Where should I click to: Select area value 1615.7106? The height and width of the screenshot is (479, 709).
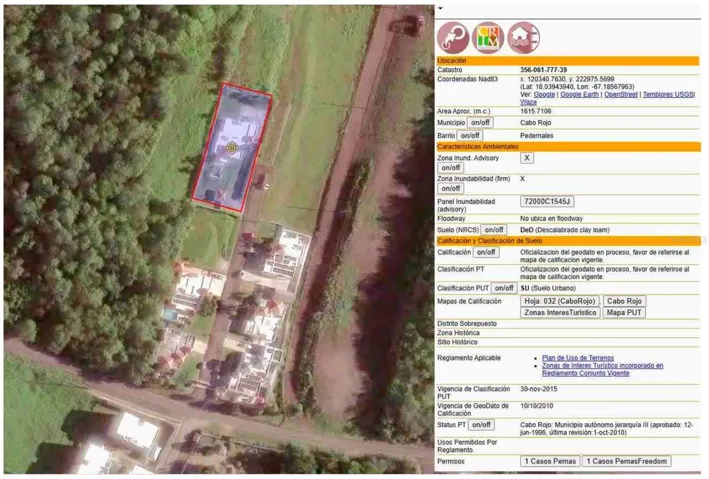(x=535, y=111)
